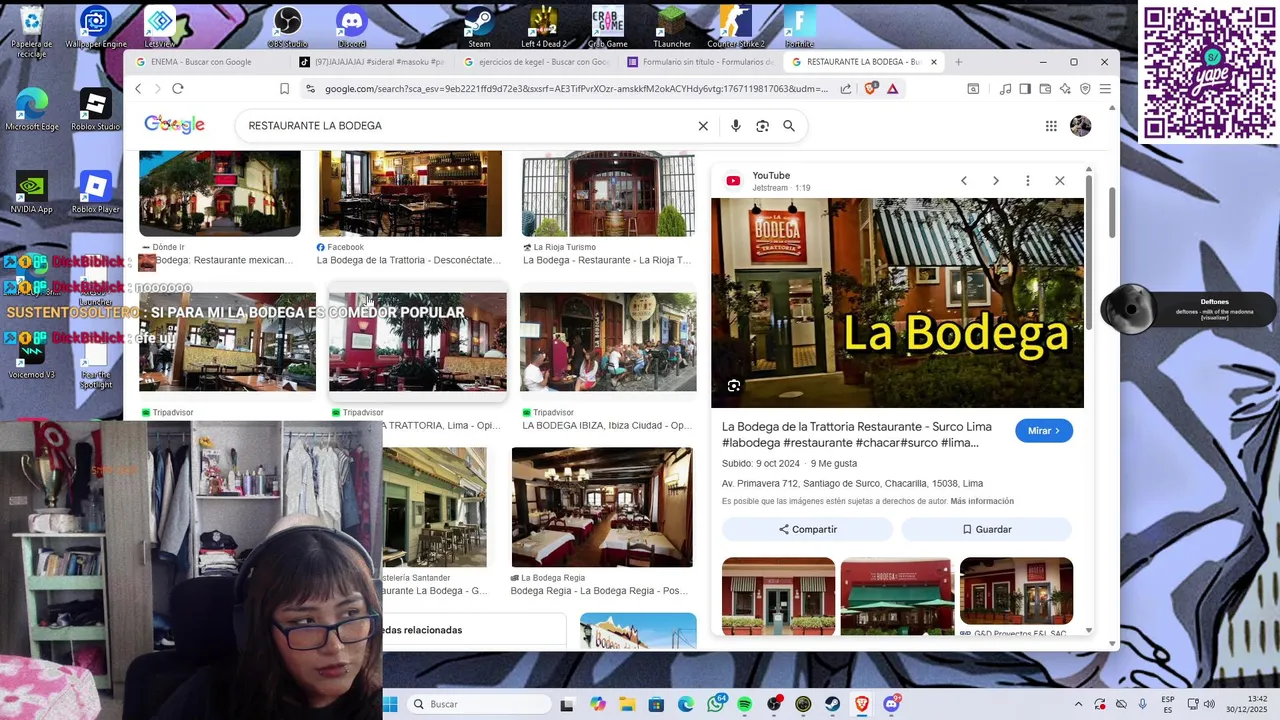This screenshot has height=720, width=1280.
Task: Open WhatsApp from the taskbar
Action: click(x=716, y=704)
